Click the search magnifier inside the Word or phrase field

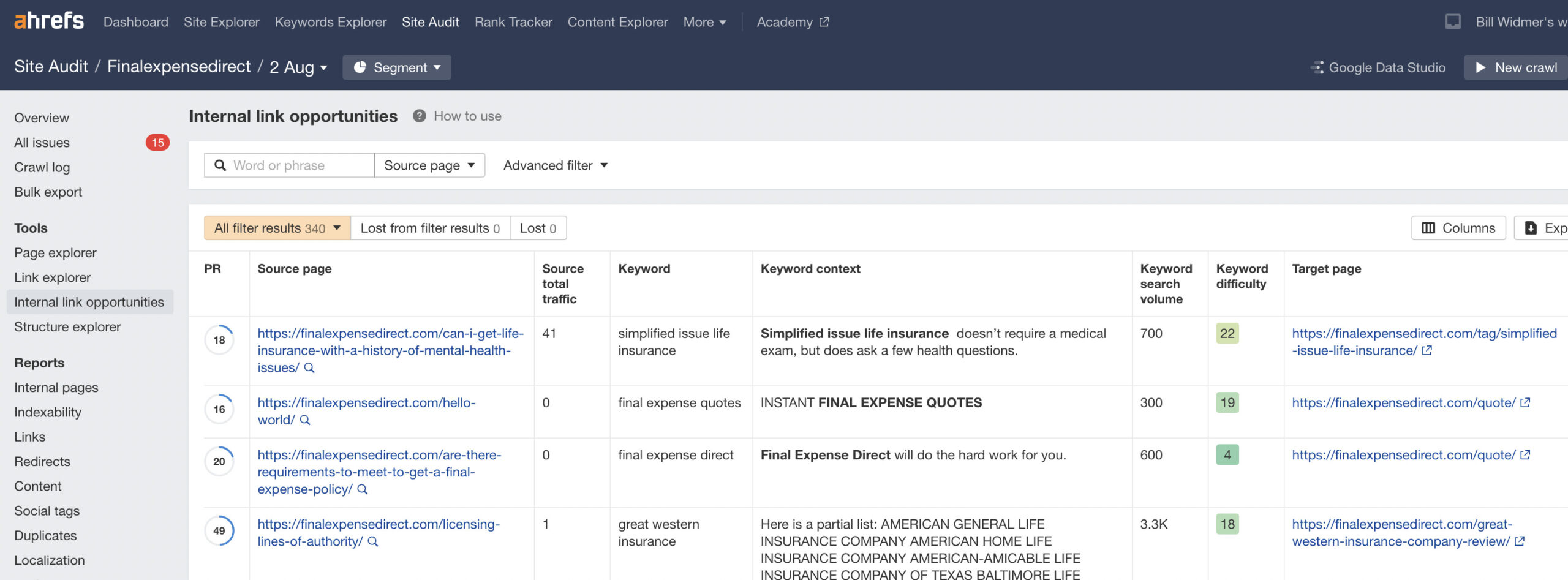[x=221, y=165]
